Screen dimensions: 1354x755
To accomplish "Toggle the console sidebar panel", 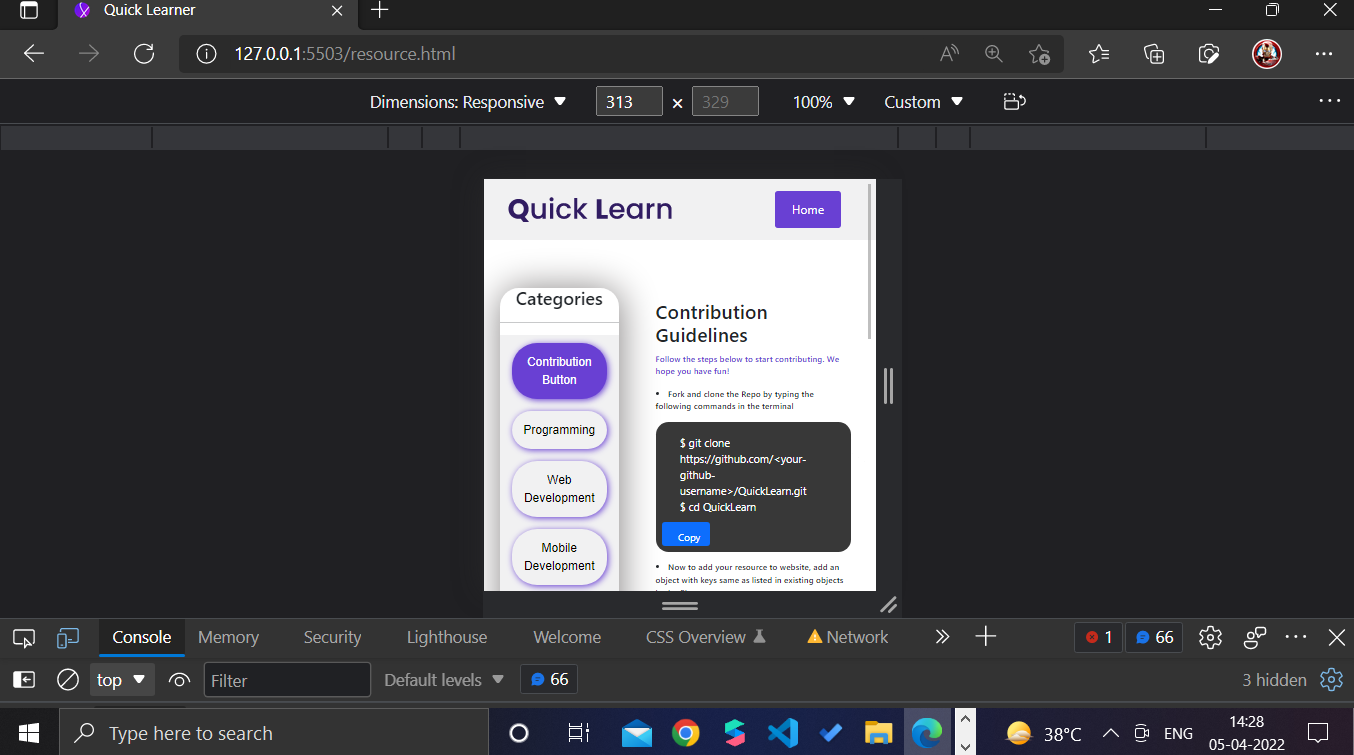I will 24,680.
